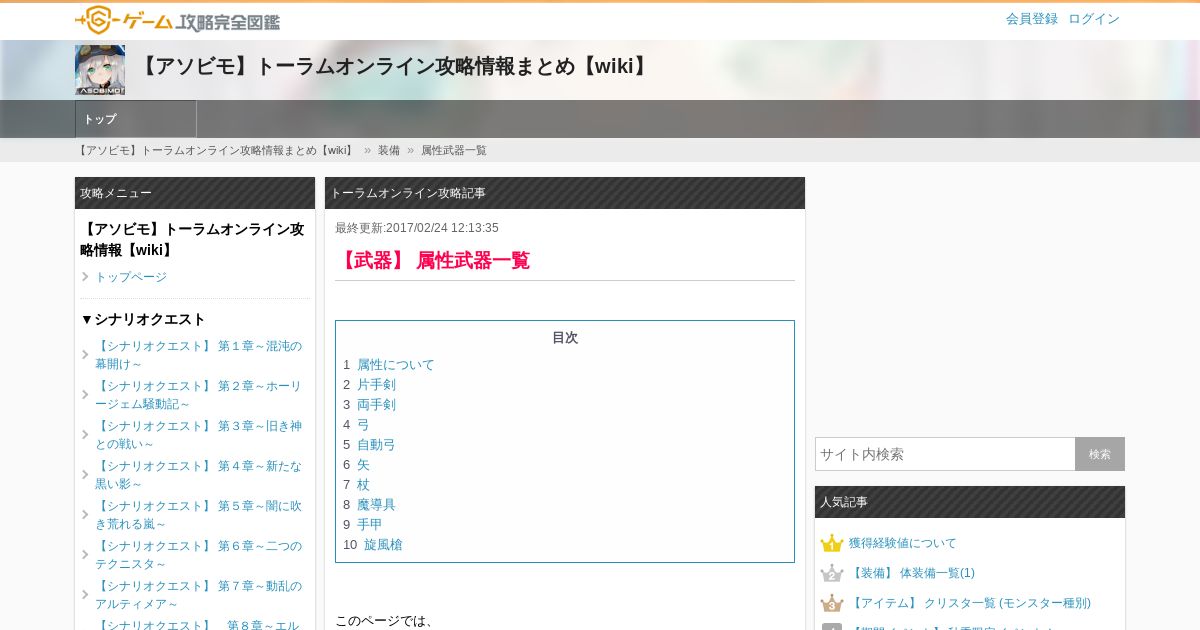This screenshot has height=630, width=1200.
Task: Click chevron arrow beside 第４章 quest link
Action: [85, 475]
